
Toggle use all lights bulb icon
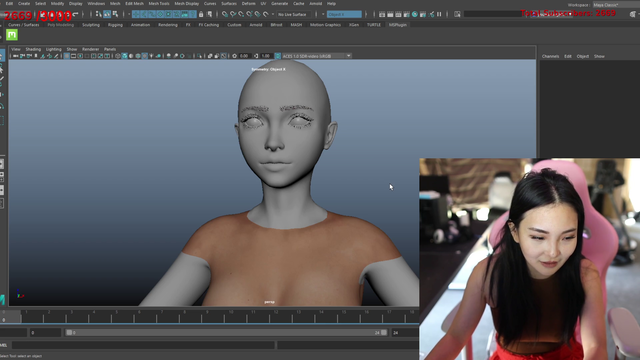pyautogui.click(x=151, y=56)
